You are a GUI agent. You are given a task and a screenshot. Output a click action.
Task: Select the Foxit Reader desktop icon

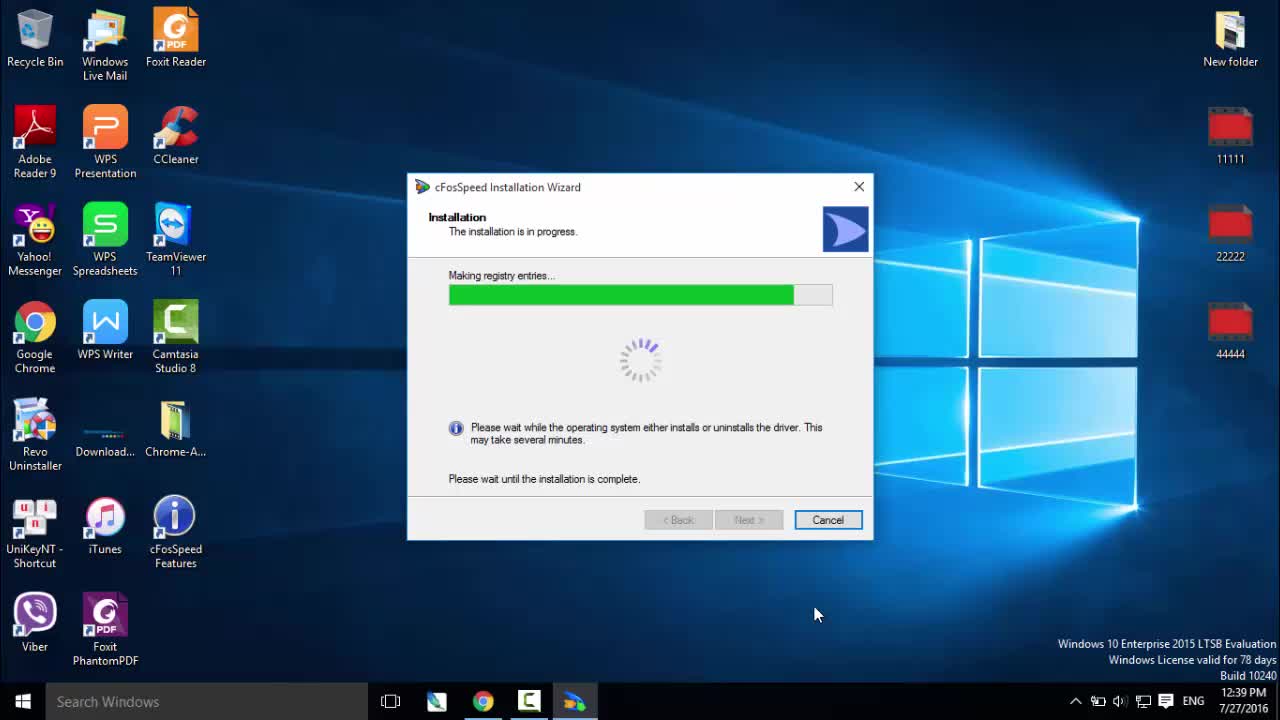point(176,40)
